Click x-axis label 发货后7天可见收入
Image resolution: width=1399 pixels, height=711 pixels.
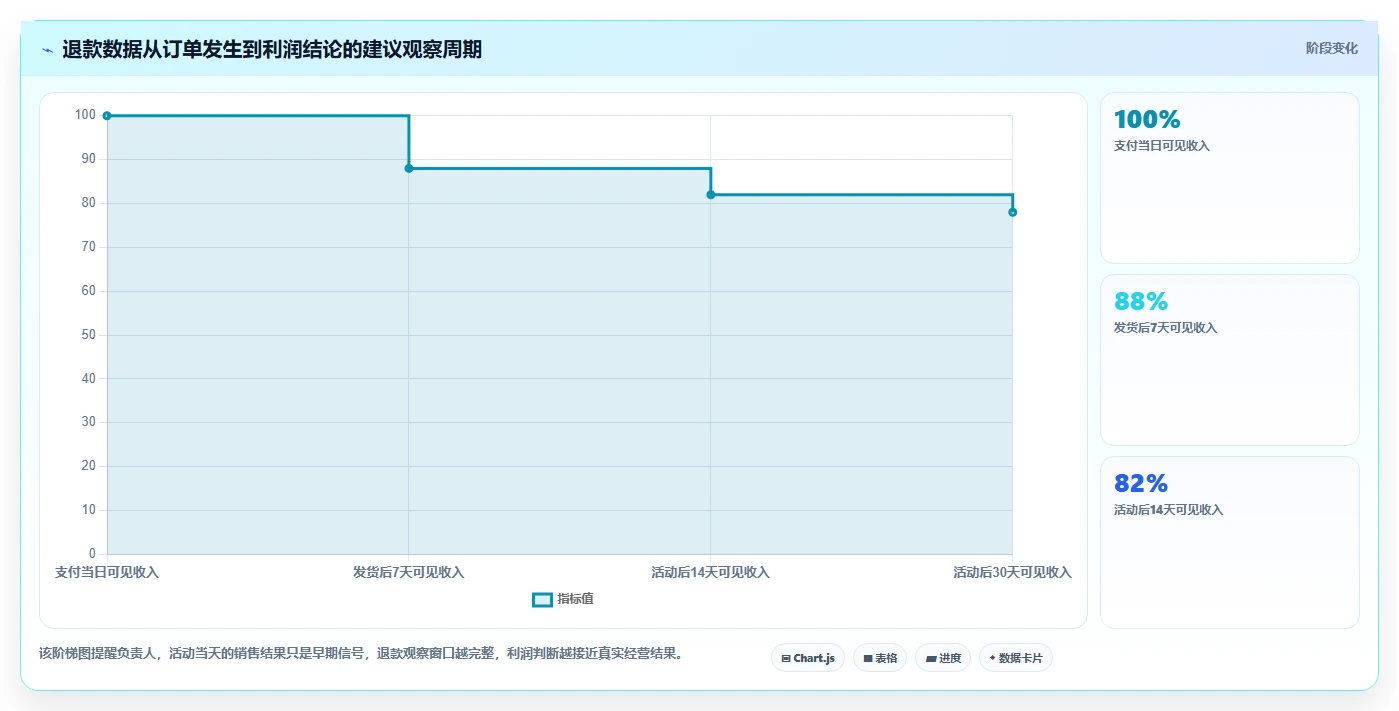tap(409, 573)
